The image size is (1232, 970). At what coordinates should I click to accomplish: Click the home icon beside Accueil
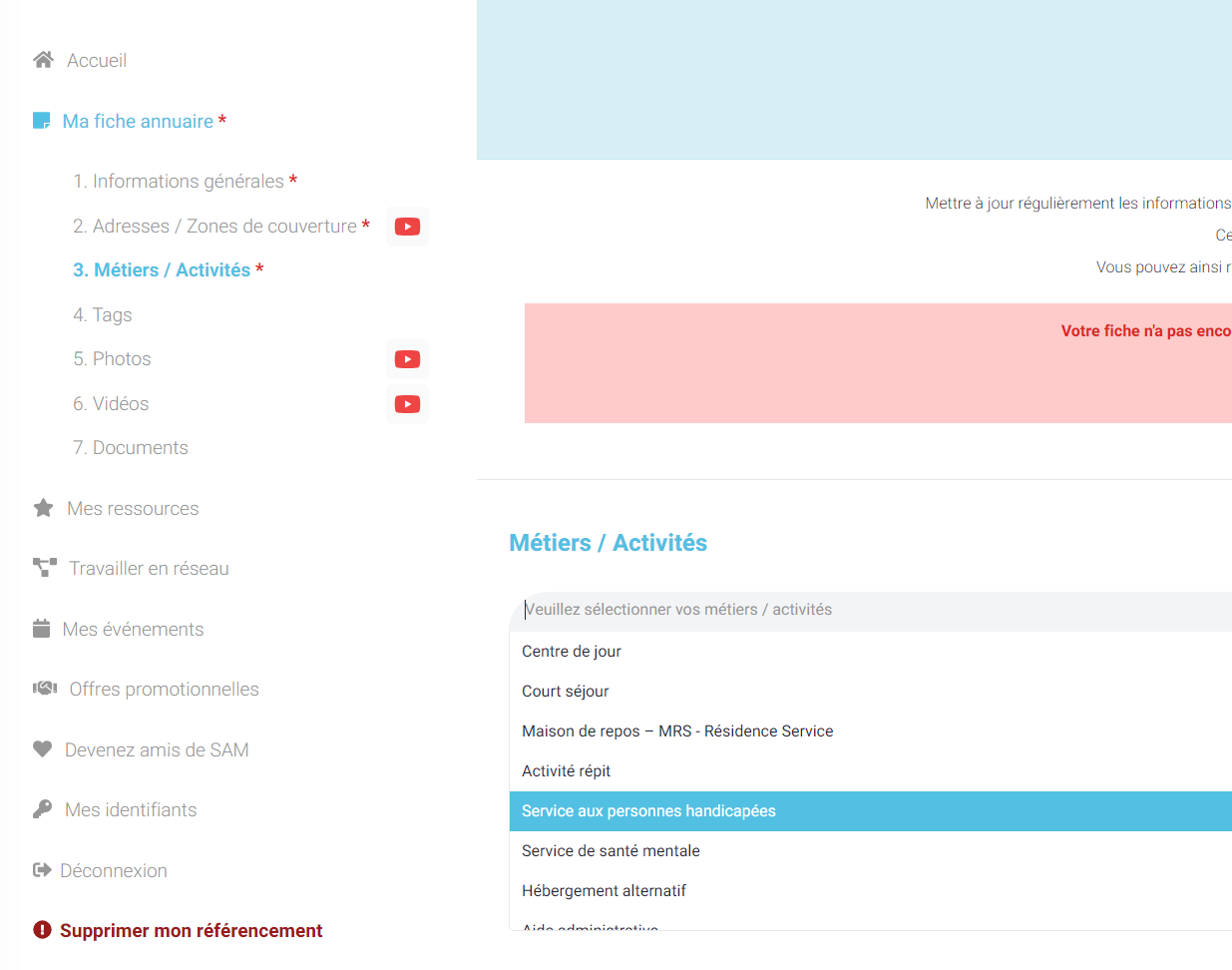point(43,60)
